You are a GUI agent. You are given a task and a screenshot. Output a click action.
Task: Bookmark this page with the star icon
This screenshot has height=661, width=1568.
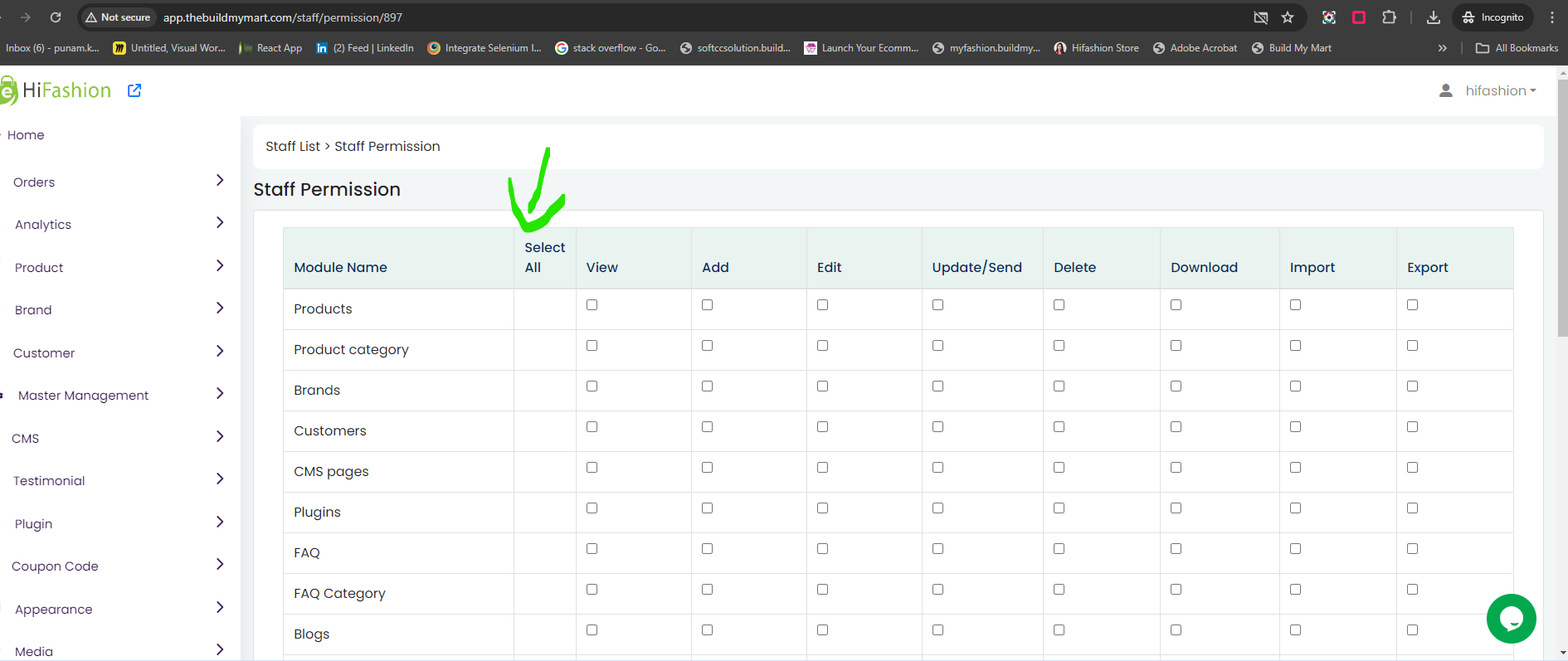pyautogui.click(x=1288, y=17)
